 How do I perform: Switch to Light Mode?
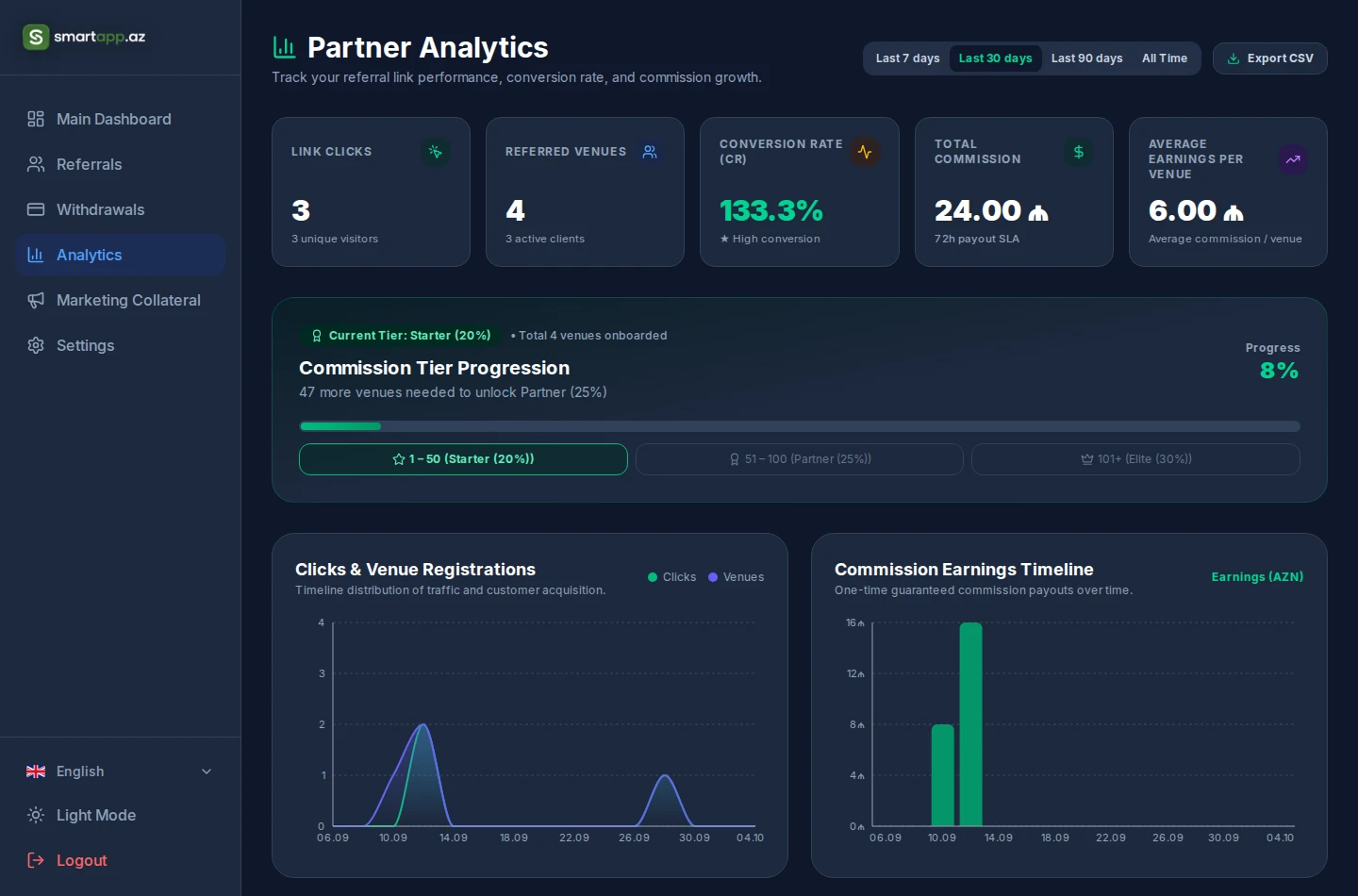pyautogui.click(x=121, y=815)
